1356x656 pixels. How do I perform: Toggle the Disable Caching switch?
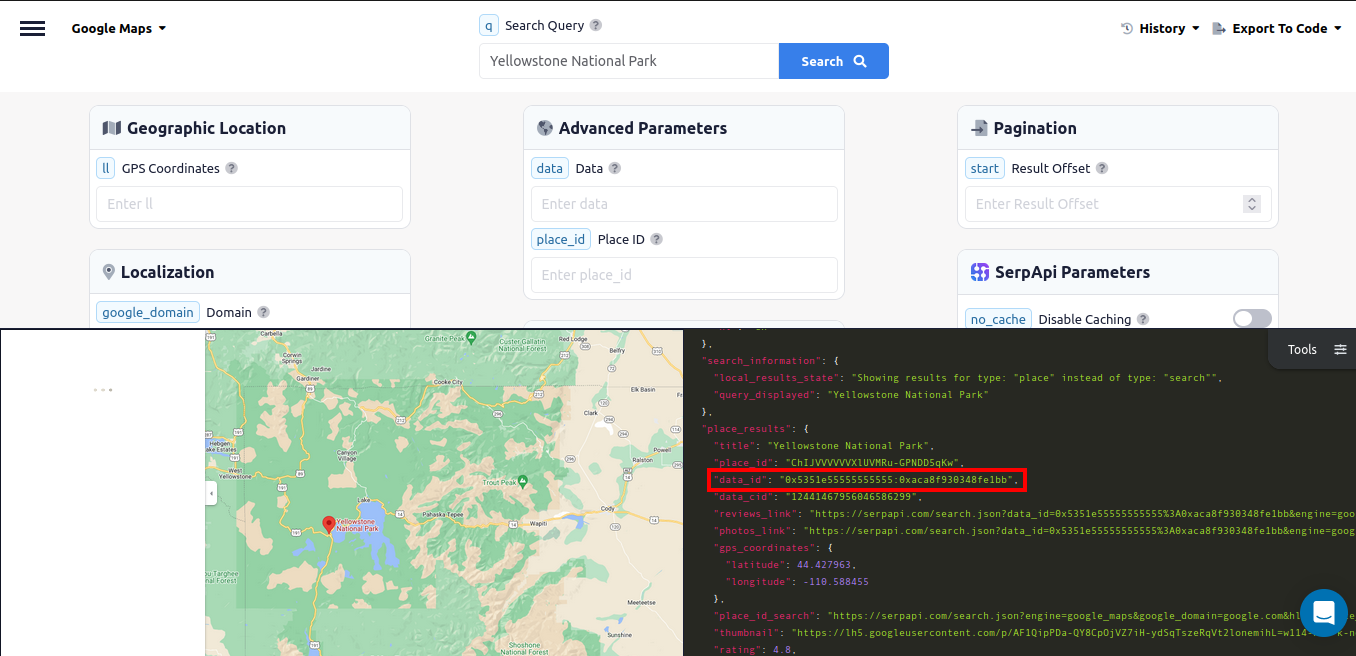tap(1252, 319)
